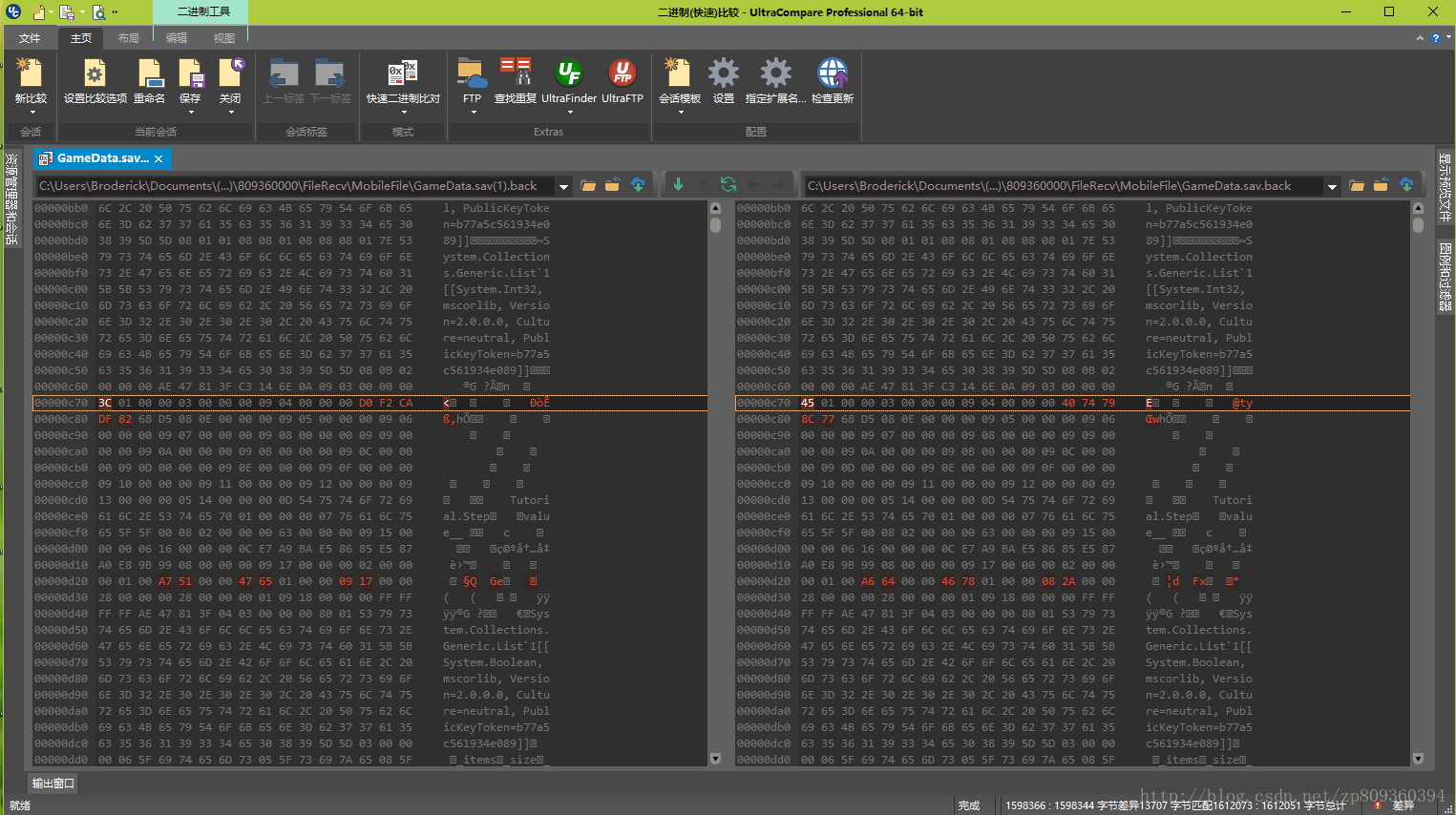
Task: Click reload folder icon for left pane
Action: [x=613, y=185]
